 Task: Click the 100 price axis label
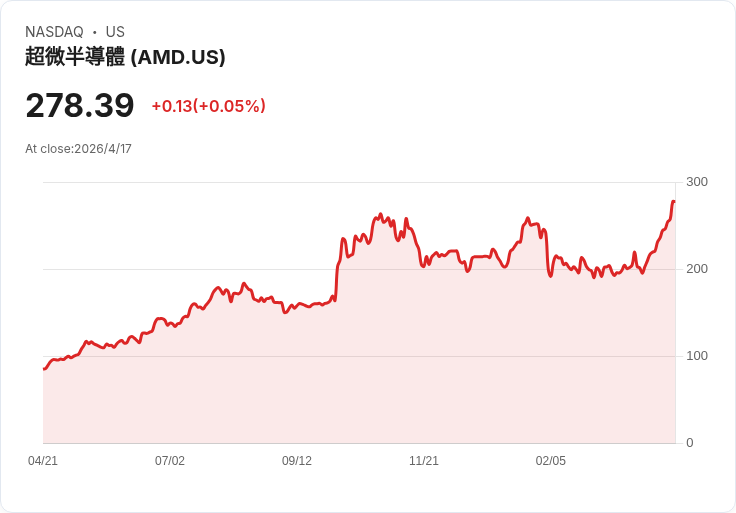tap(697, 356)
